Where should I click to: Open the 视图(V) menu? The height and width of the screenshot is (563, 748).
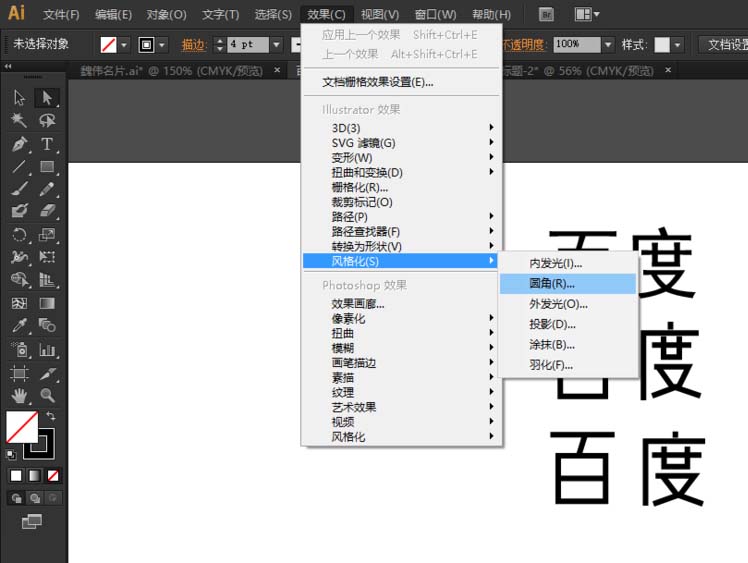[x=380, y=14]
